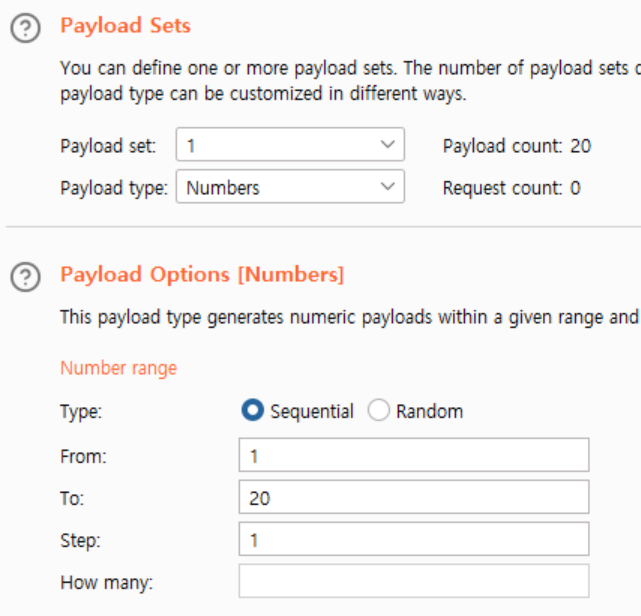Screen dimensions: 641x616
Task: Click the chevron arrow of Payload type dropdown
Action: point(388,187)
